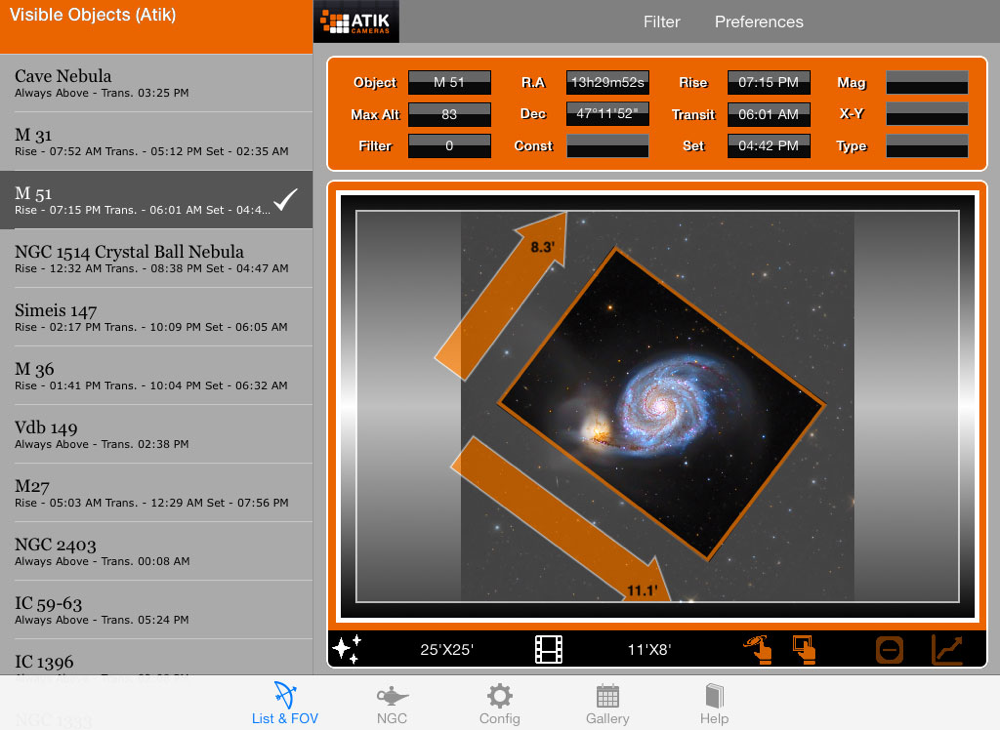
Task: Open the Help tab
Action: coord(714,705)
